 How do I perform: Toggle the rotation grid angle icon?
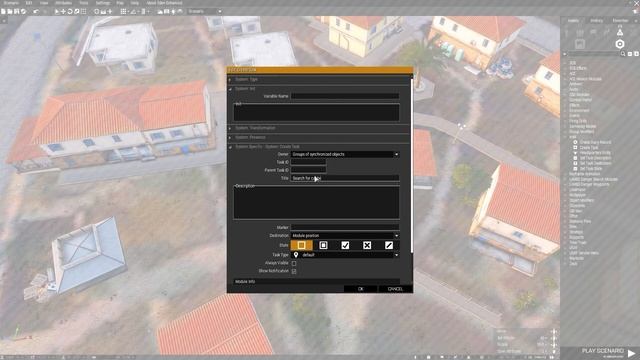pyautogui.click(x=133, y=11)
